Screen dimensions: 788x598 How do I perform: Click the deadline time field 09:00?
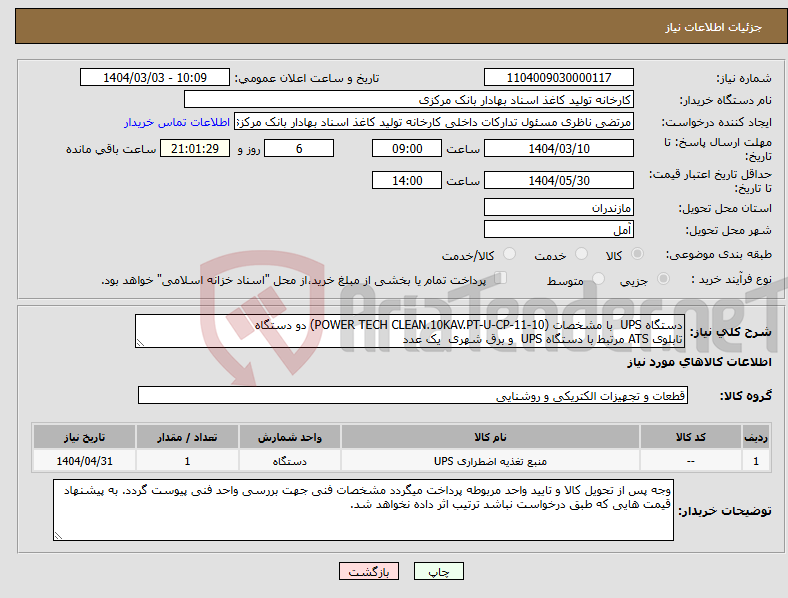(x=407, y=148)
